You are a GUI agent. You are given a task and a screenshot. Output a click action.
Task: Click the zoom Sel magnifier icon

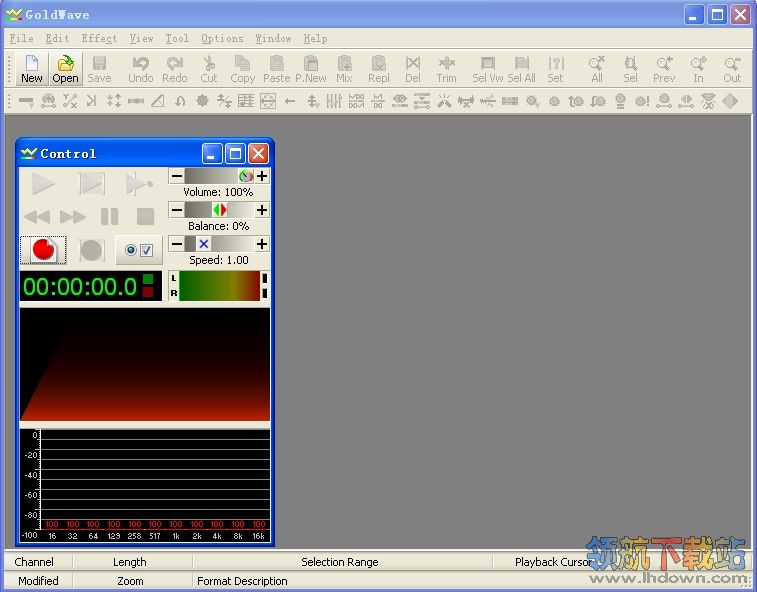pyautogui.click(x=631, y=69)
